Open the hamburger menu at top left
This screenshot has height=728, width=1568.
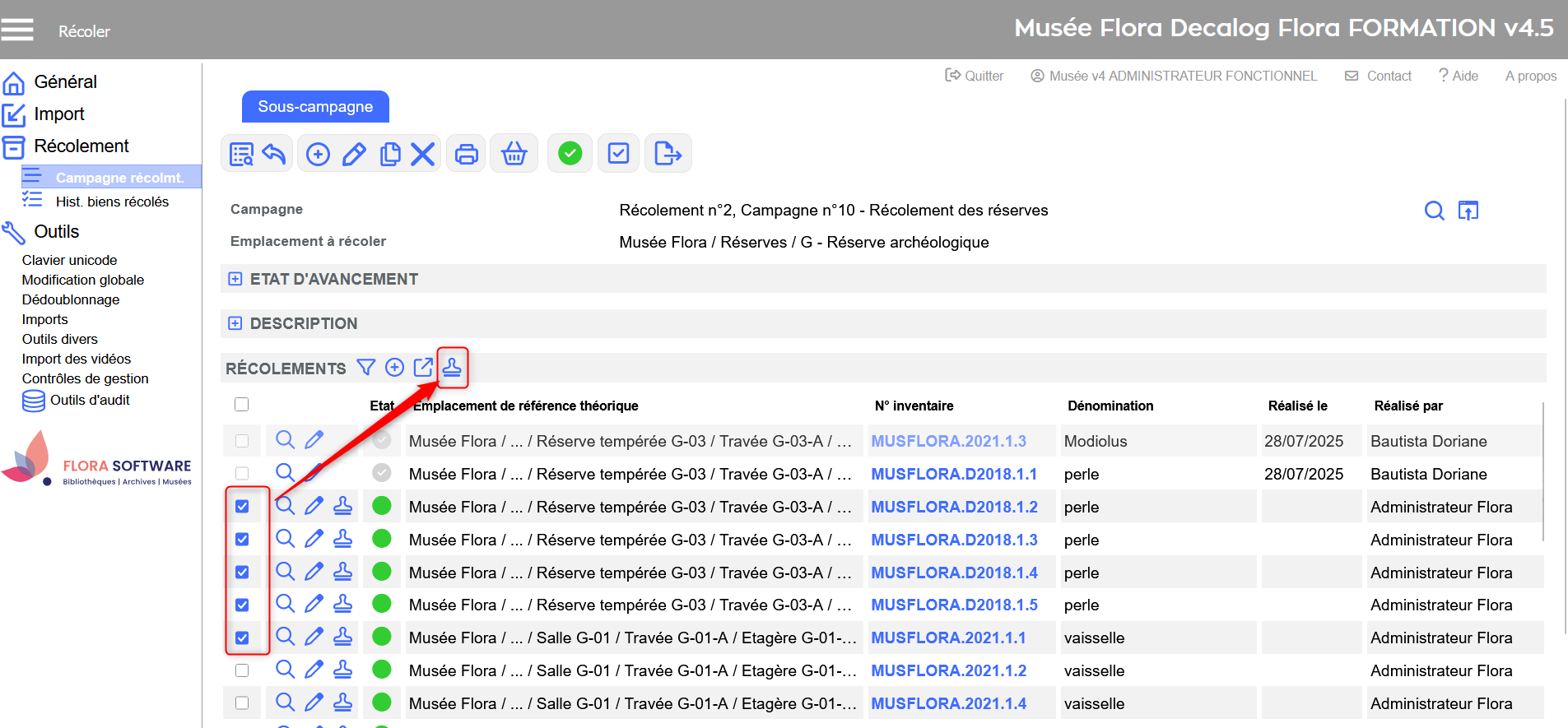(x=17, y=30)
